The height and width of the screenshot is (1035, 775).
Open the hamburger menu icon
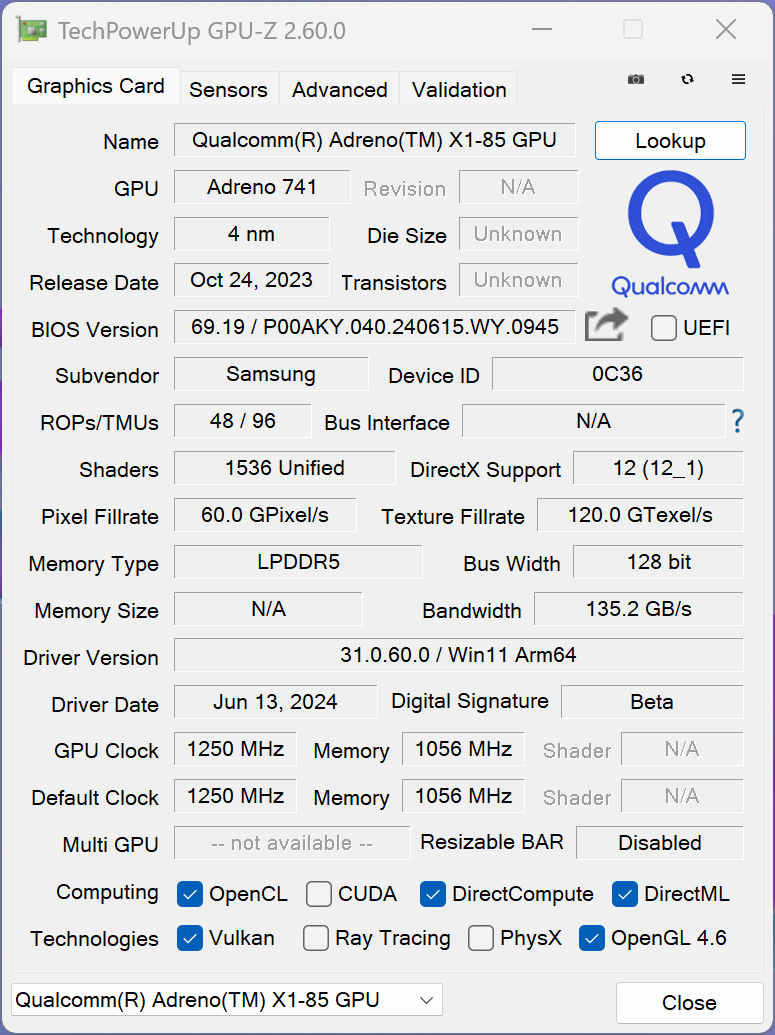pyautogui.click(x=738, y=80)
